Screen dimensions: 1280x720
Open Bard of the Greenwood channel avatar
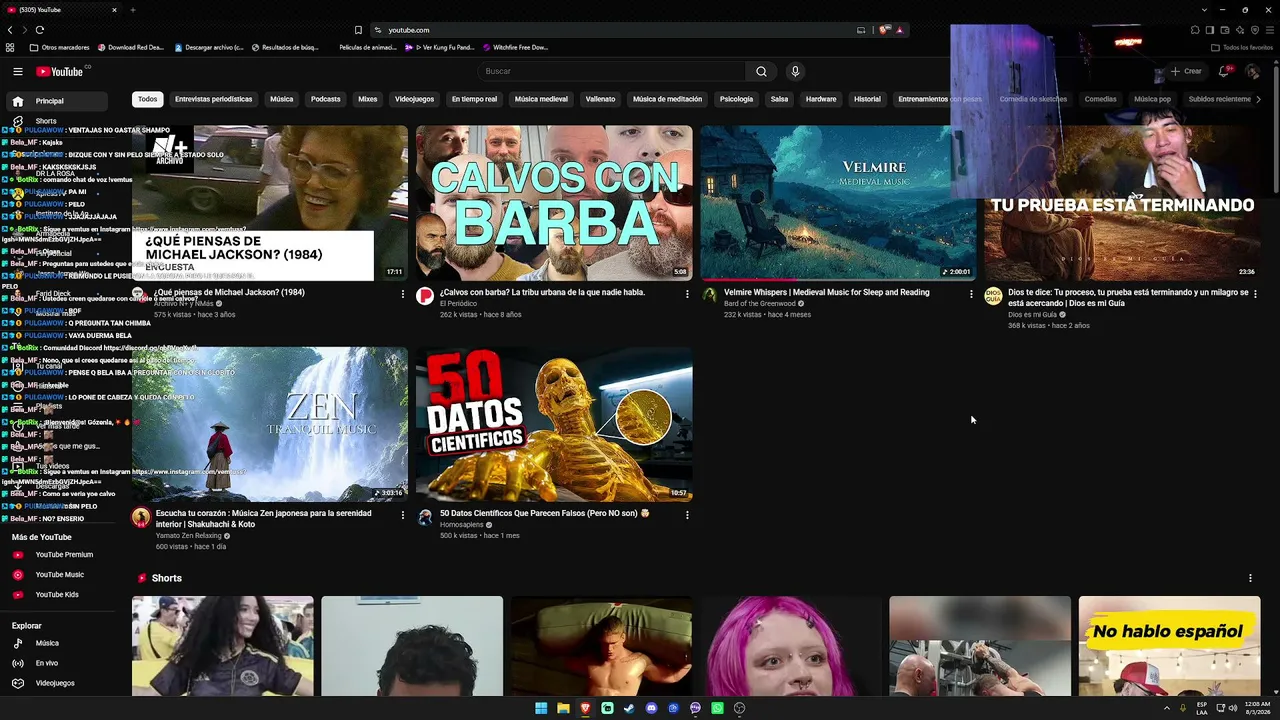click(709, 295)
